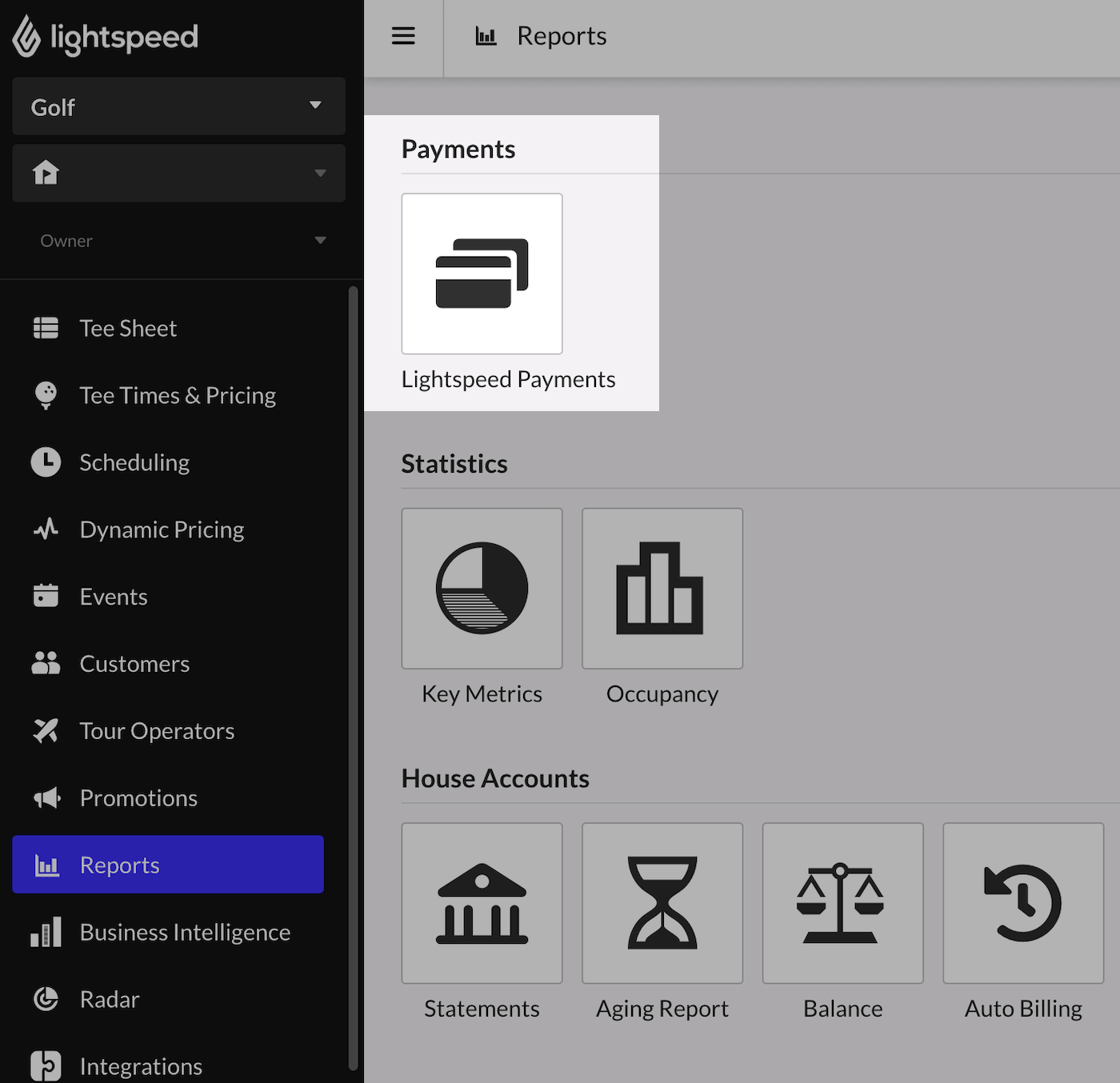The width and height of the screenshot is (1120, 1083).
Task: Click the Promotions megaphone icon
Action: [47, 797]
